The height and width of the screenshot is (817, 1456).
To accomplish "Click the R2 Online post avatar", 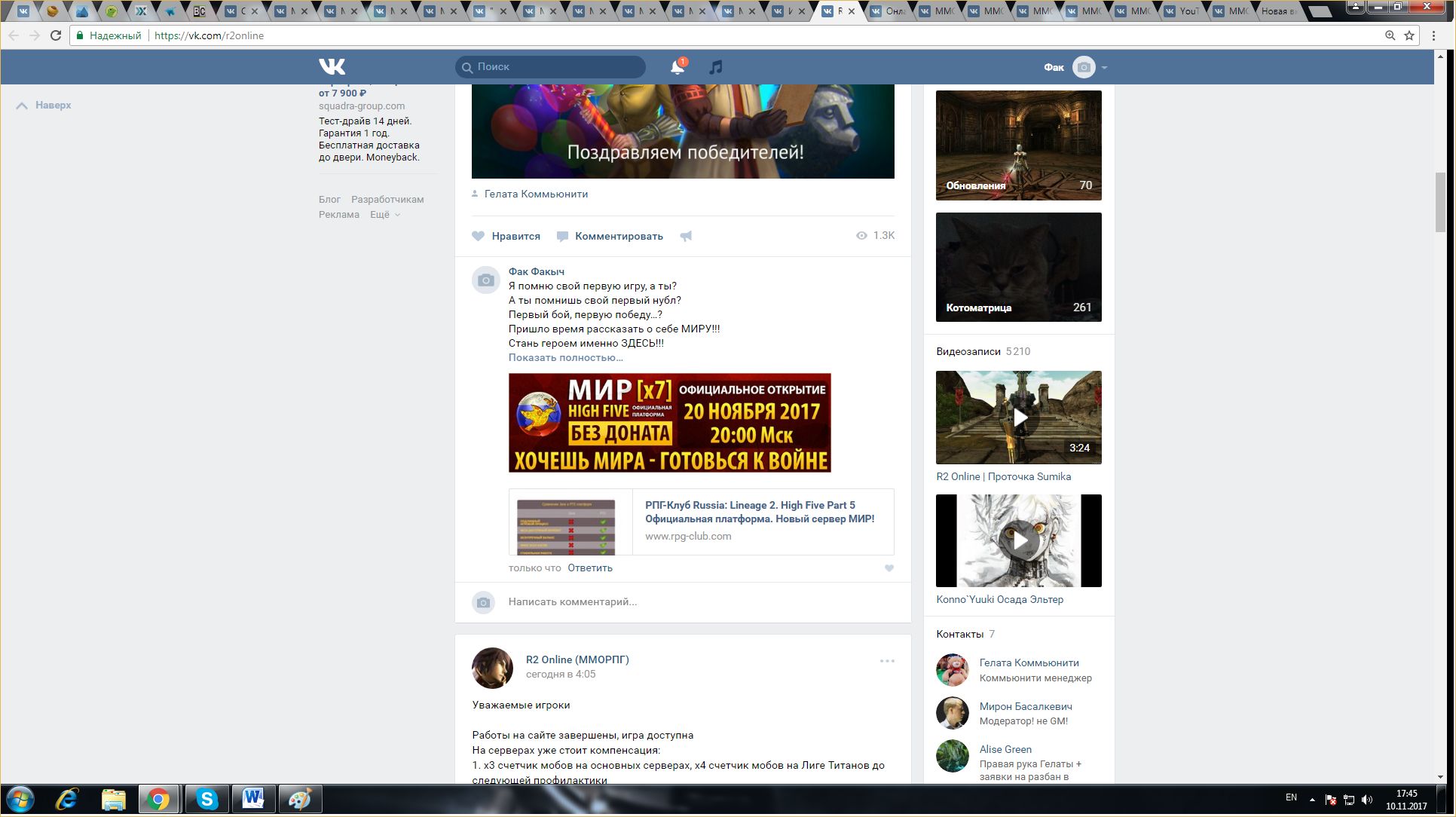I will click(x=492, y=668).
